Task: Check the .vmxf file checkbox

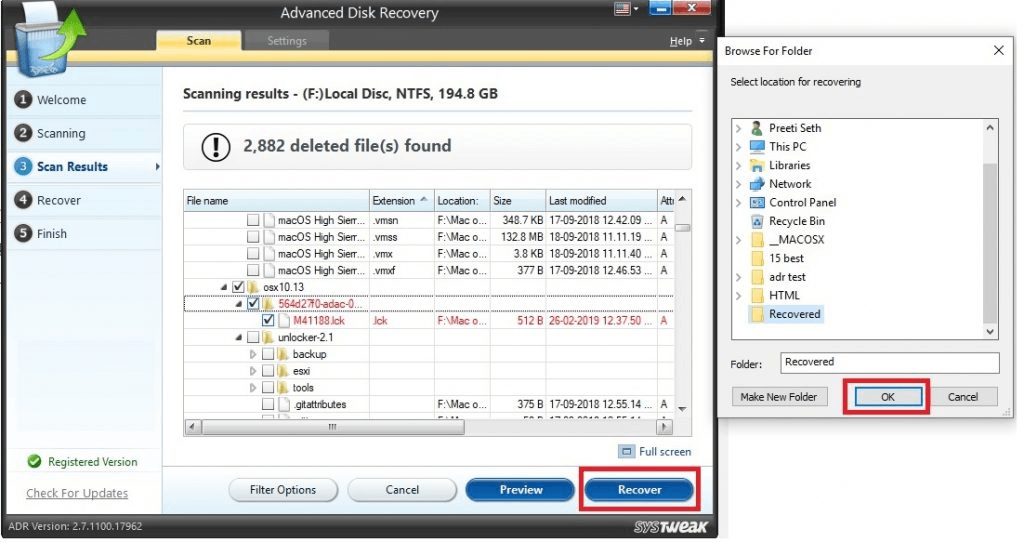Action: point(253,270)
